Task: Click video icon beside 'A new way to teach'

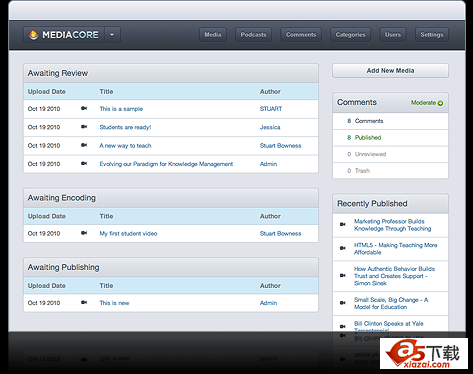Action: [84, 145]
